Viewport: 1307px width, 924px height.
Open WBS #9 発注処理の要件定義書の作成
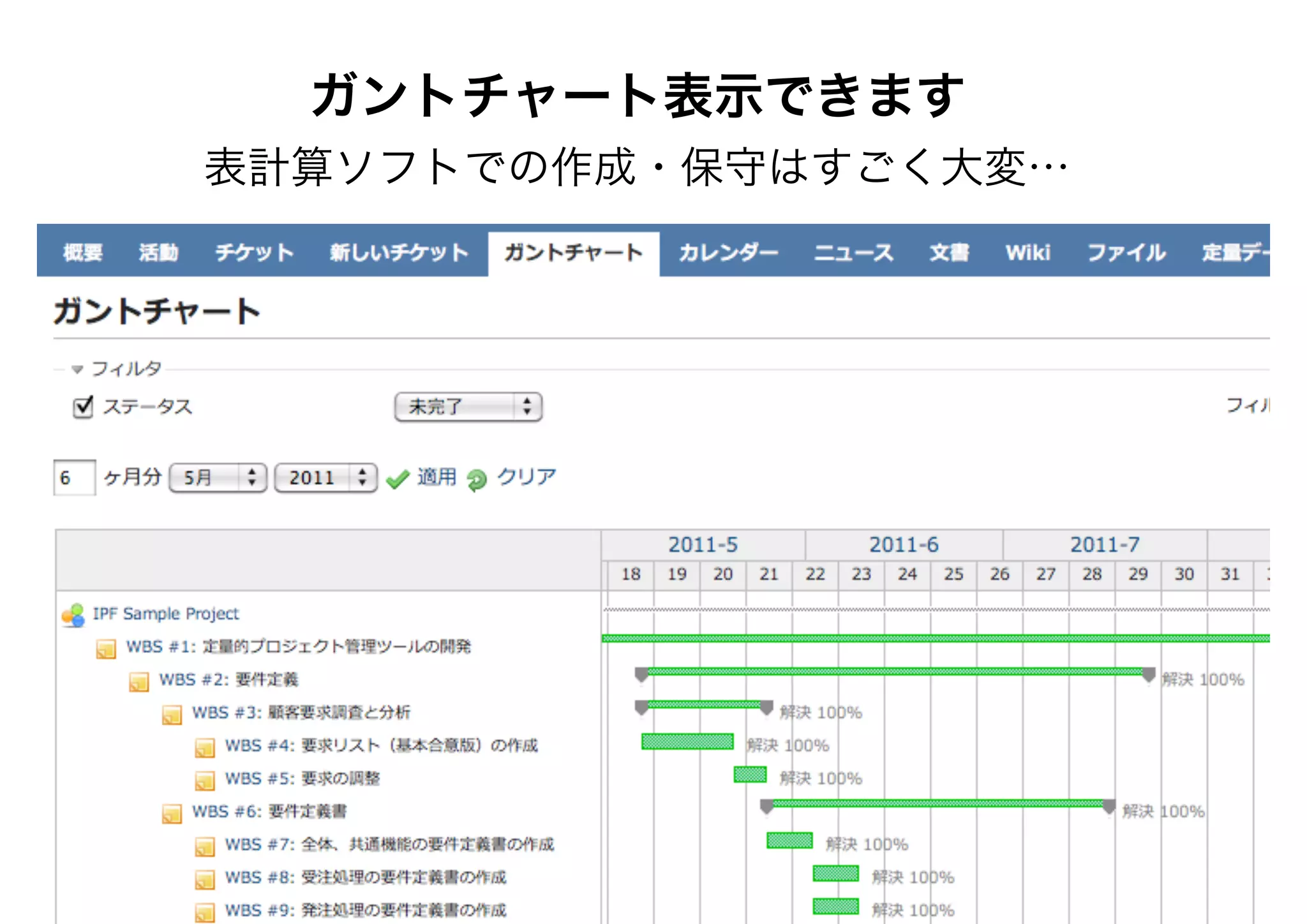point(366,911)
